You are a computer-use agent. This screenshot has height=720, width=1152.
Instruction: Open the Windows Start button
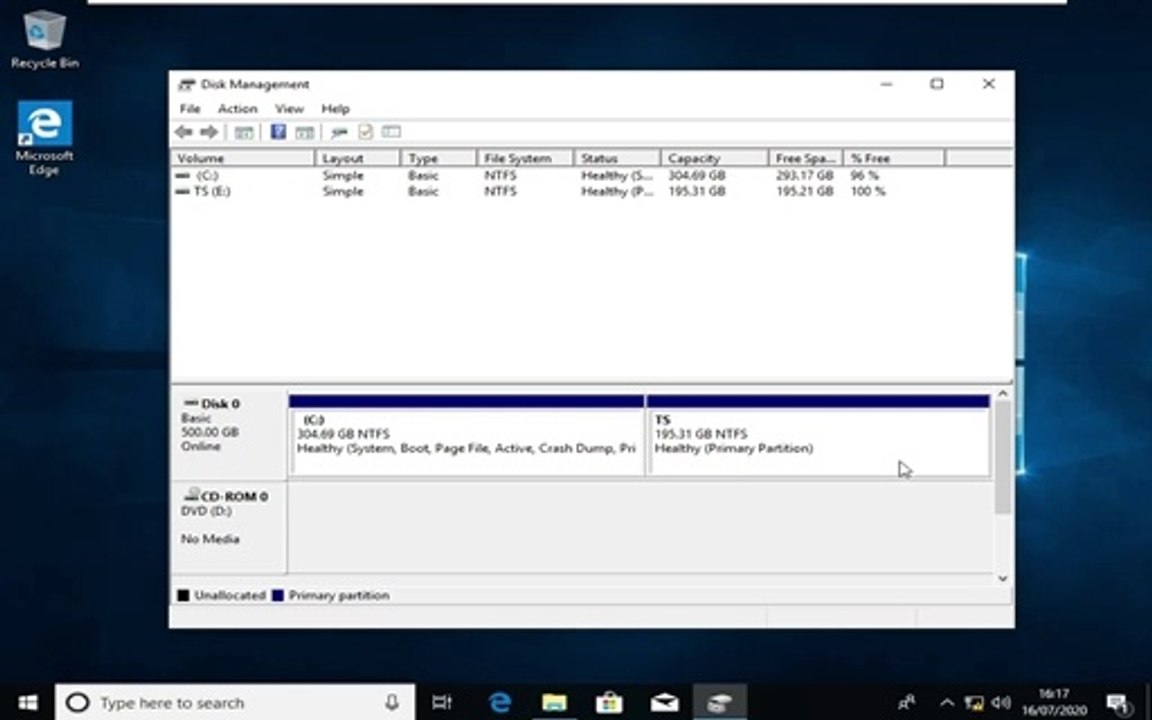click(27, 702)
